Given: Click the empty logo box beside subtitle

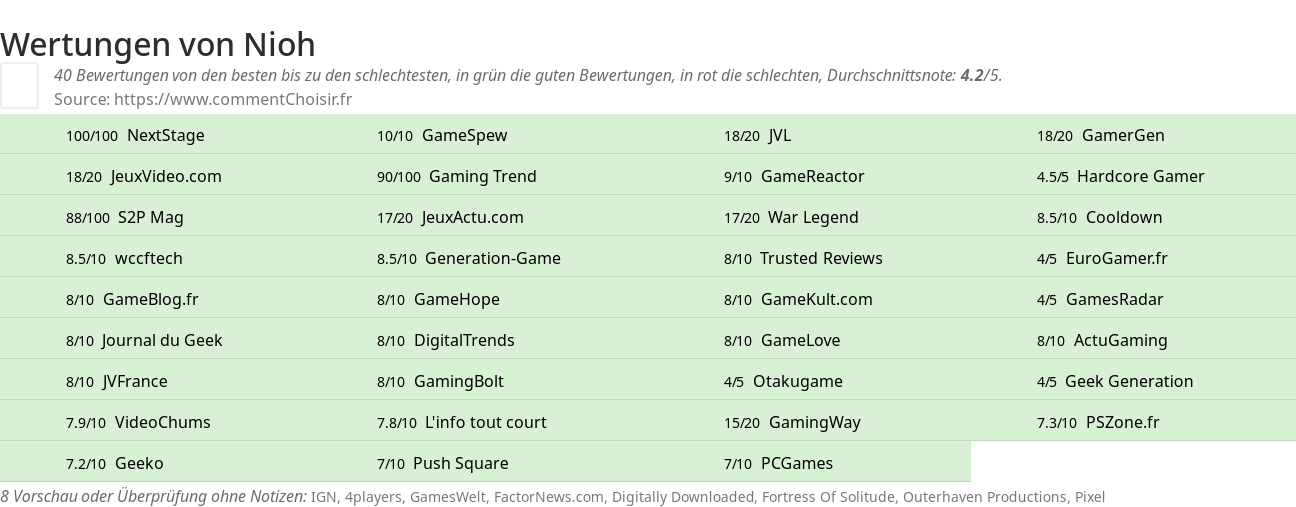Looking at the screenshot, I should tap(19, 85).
